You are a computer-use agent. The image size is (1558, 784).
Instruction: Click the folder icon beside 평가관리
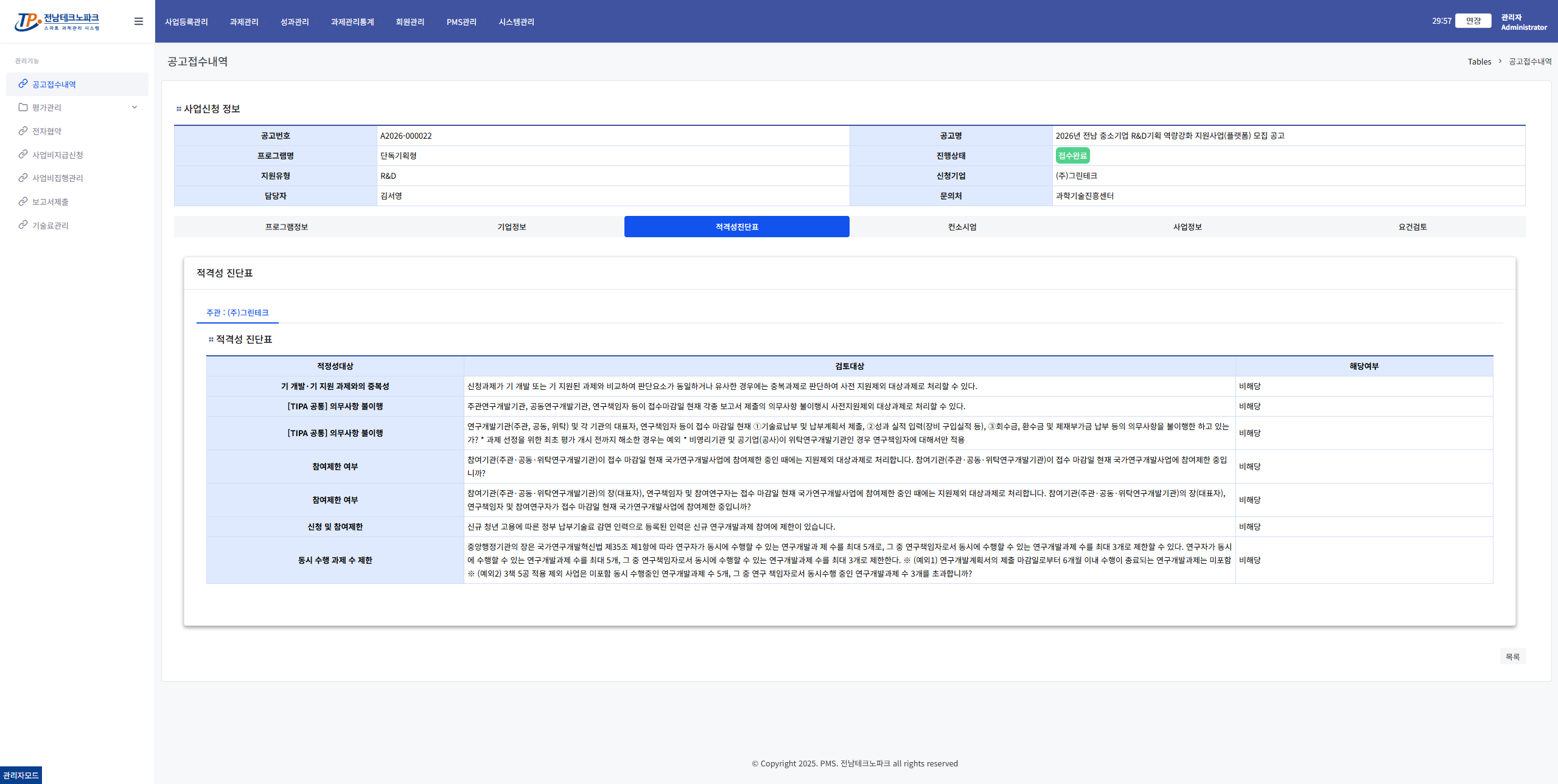coord(23,107)
